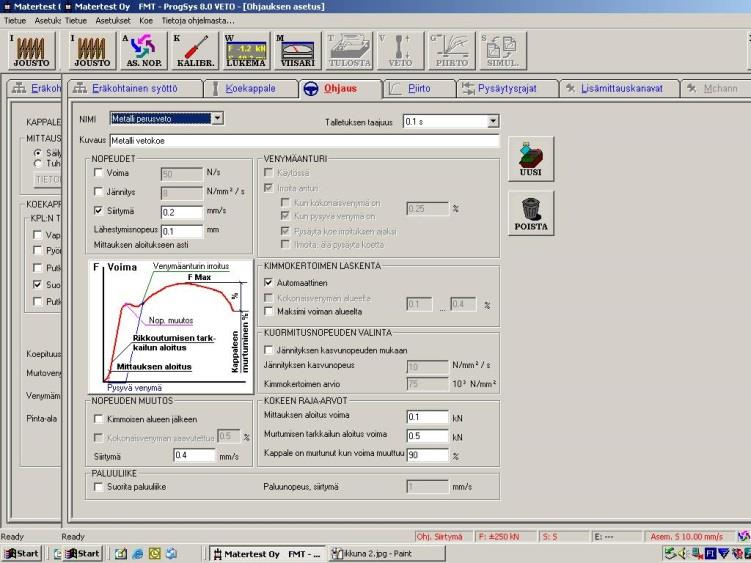Click the force-curve diagram image
Image resolution: width=751 pixels, height=563 pixels.
171,327
